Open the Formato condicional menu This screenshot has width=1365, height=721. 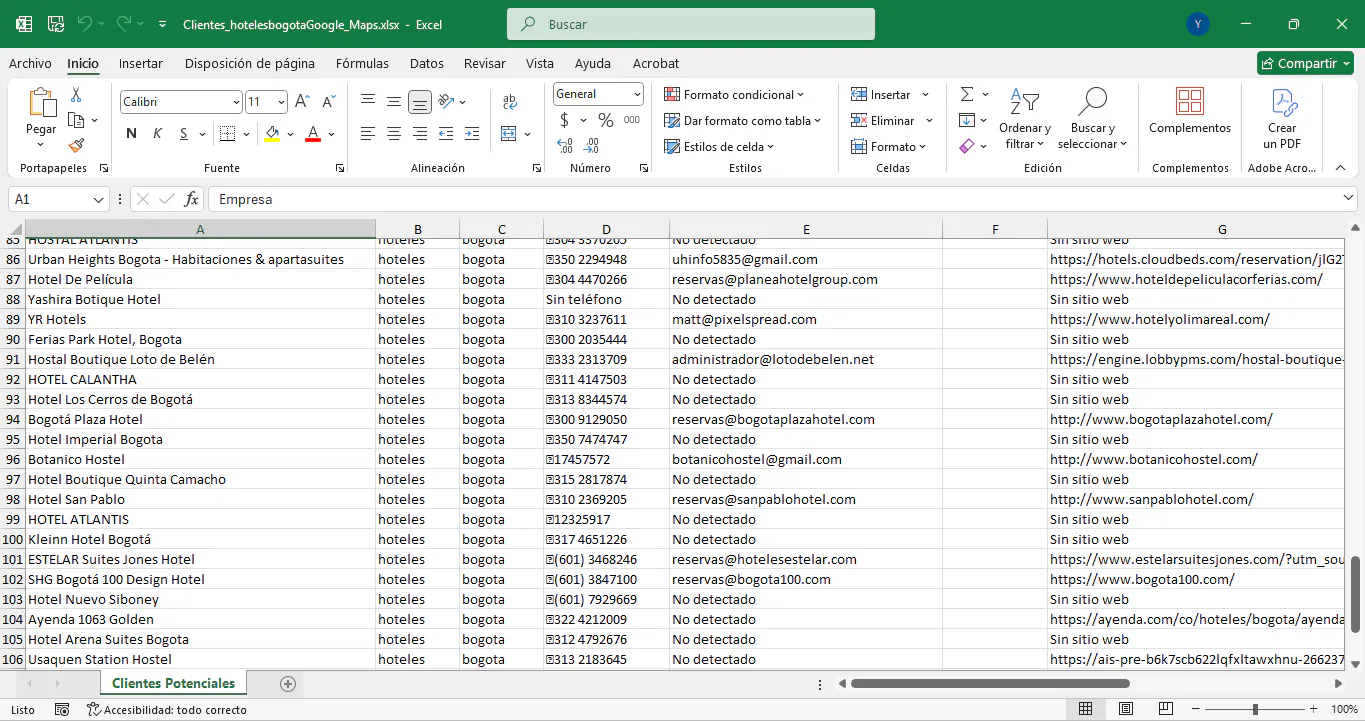(735, 95)
